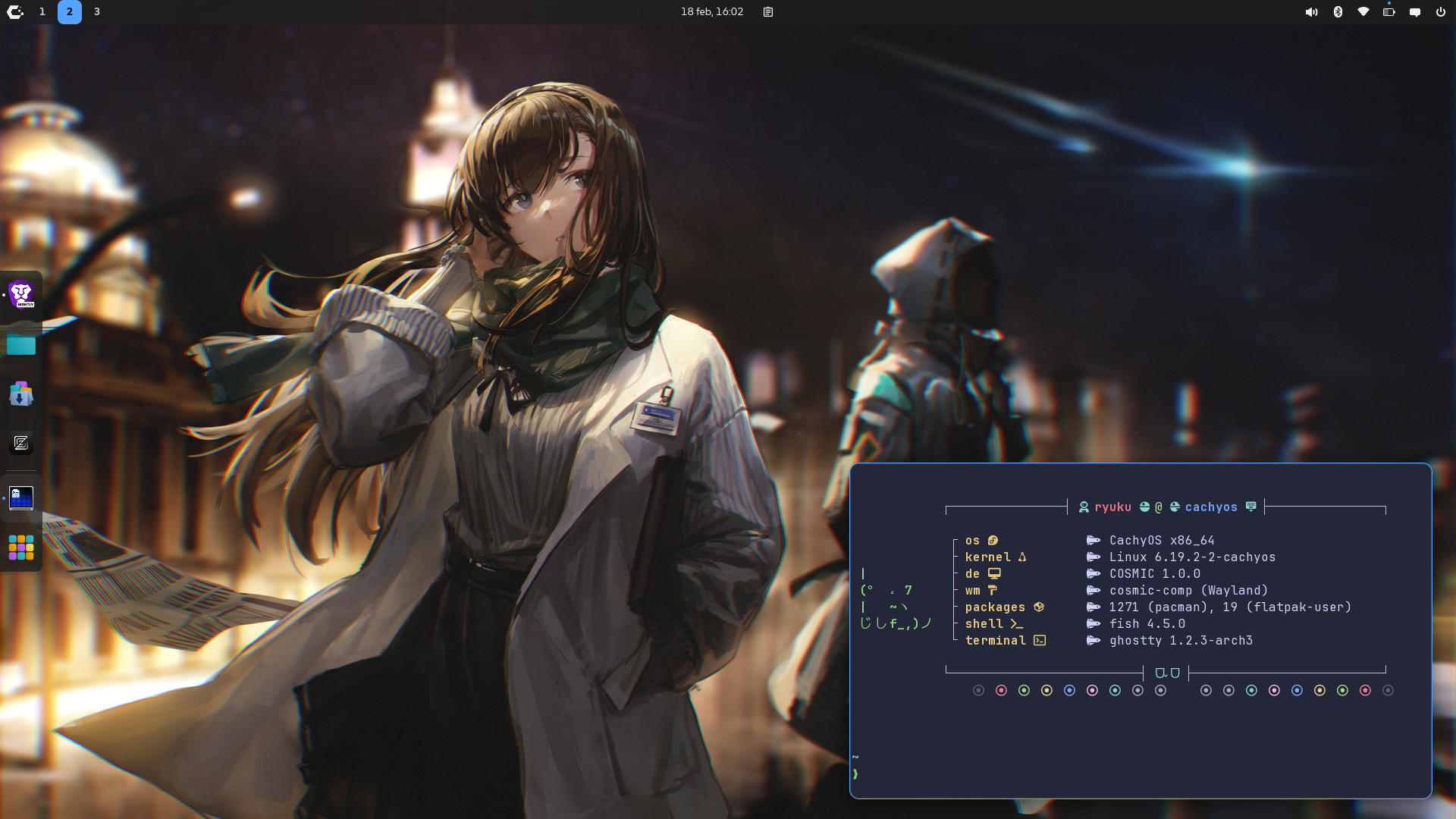Expand the Wi-Fi network applet
The image size is (1456, 819).
click(x=1363, y=11)
